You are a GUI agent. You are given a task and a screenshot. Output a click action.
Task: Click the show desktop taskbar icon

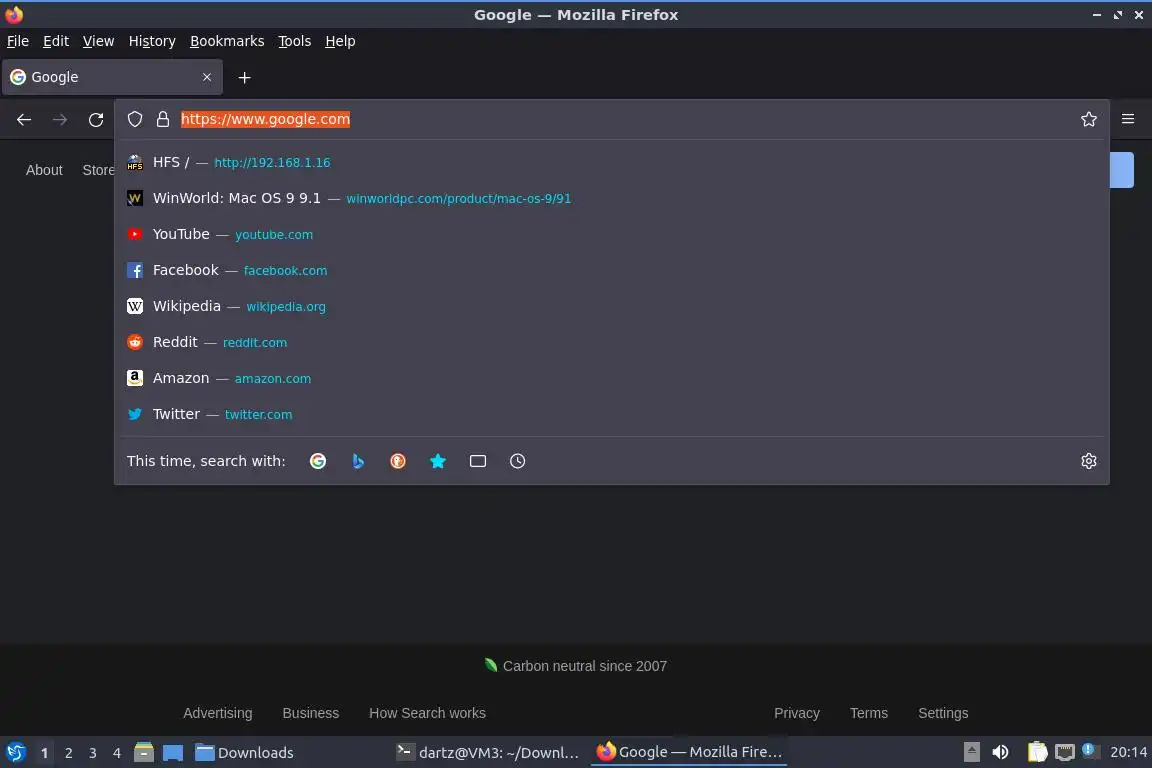[173, 753]
